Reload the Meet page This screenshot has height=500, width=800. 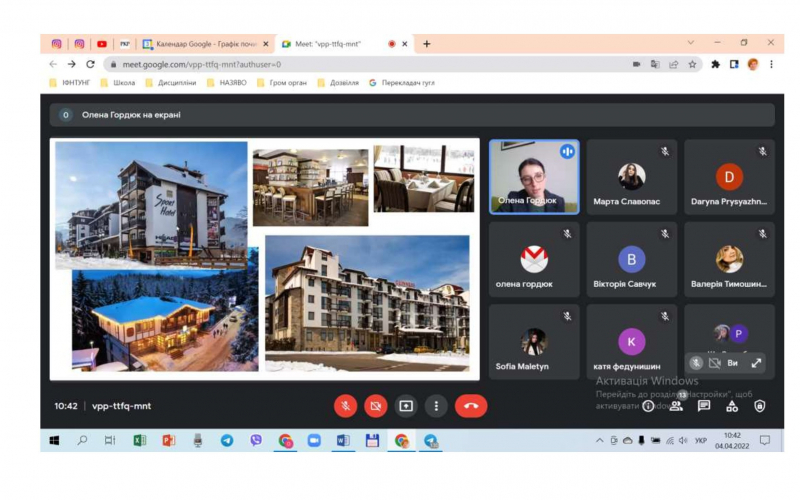pos(90,64)
